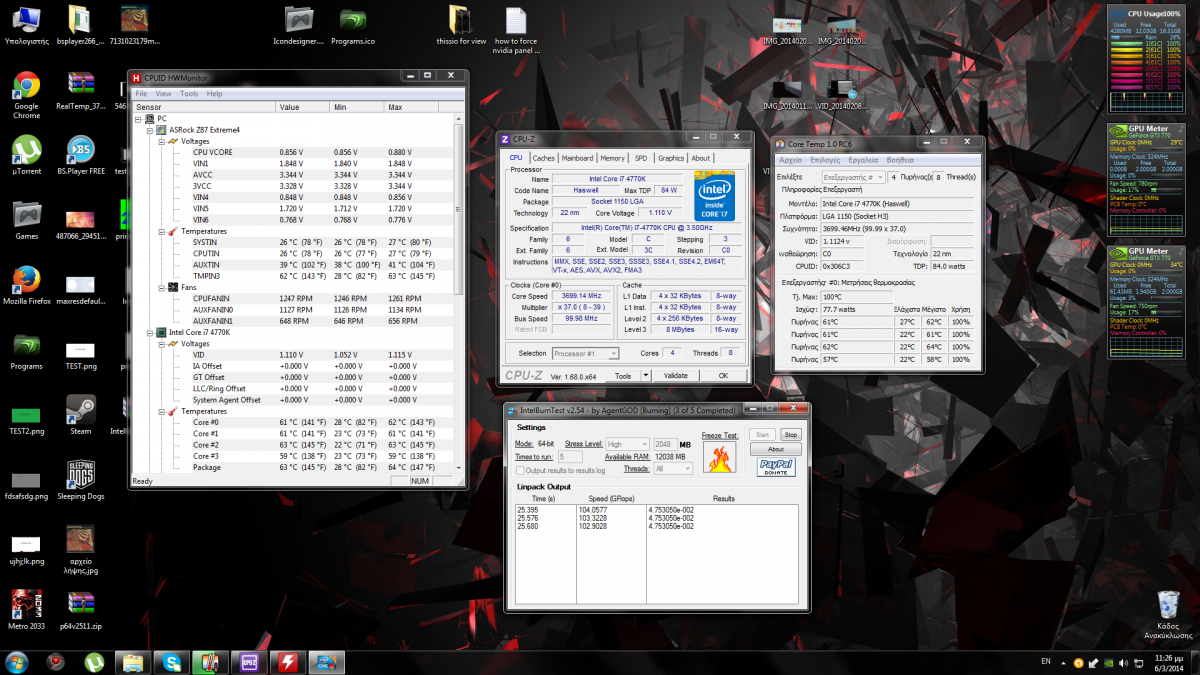The width and height of the screenshot is (1200, 675).
Task: Click the OK button in CPU-Z
Action: click(x=723, y=376)
